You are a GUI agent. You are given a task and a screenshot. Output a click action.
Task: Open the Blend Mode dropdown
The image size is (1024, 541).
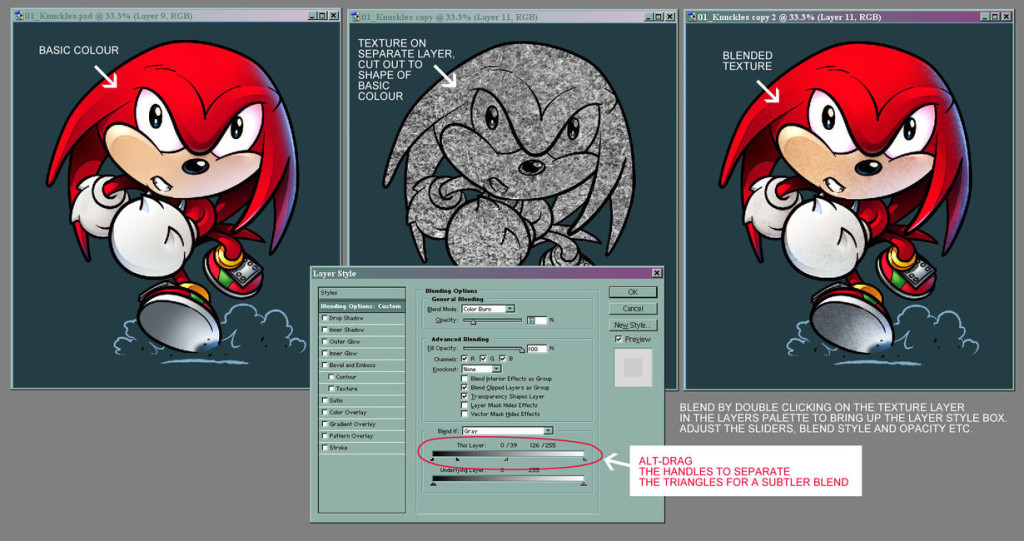coord(488,309)
